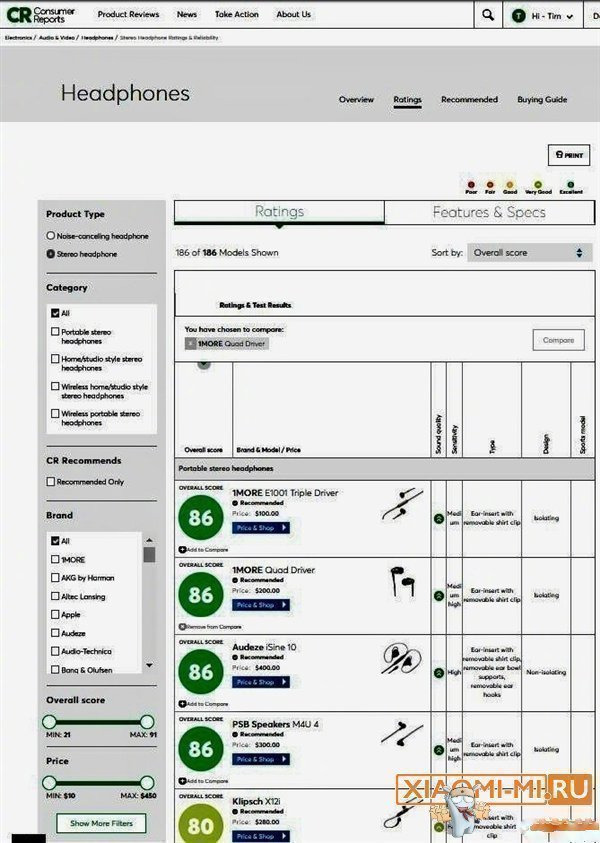Click the brand list scroll down arrow
The height and width of the screenshot is (843, 600).
(149, 665)
